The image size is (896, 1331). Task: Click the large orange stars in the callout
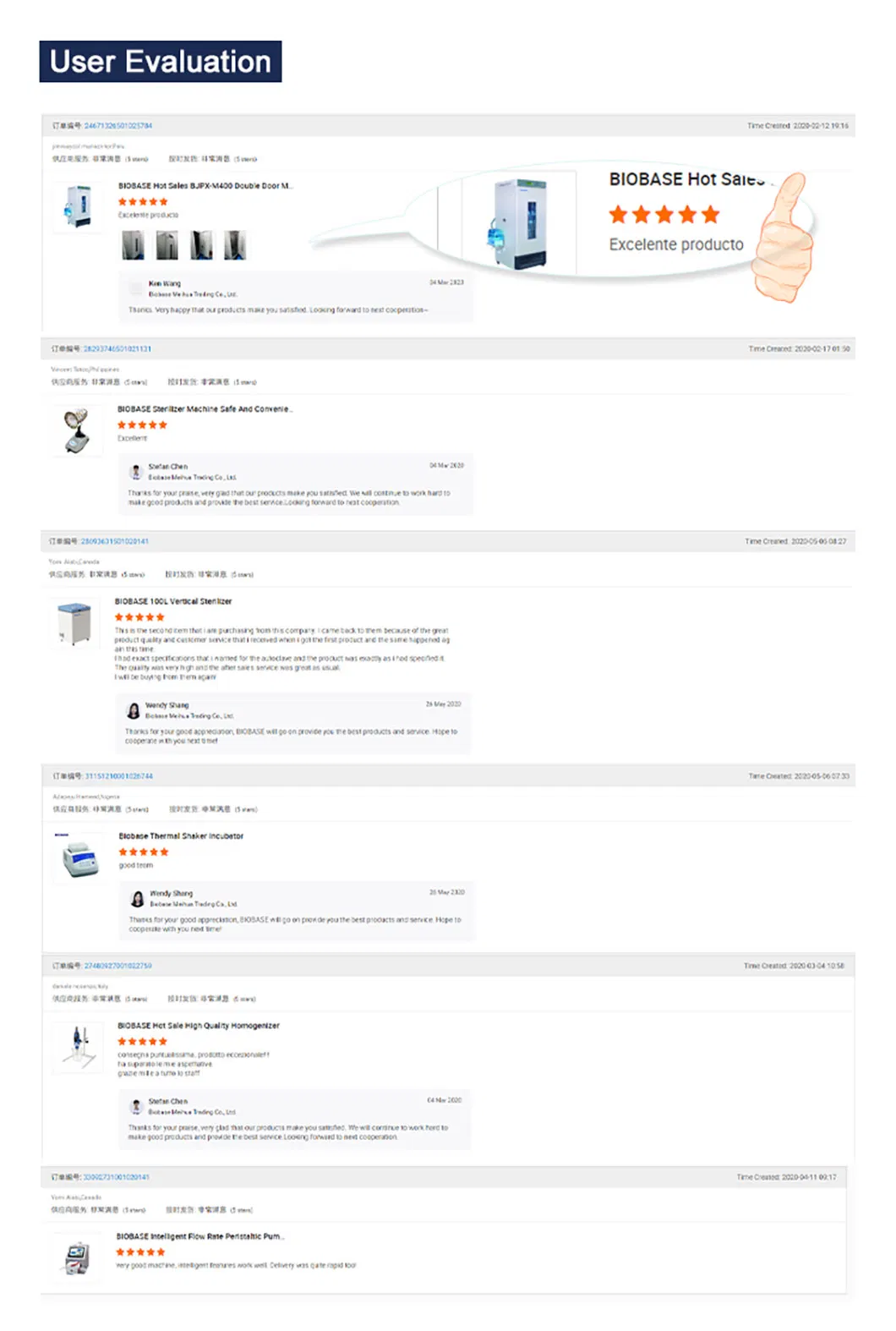coord(664,215)
